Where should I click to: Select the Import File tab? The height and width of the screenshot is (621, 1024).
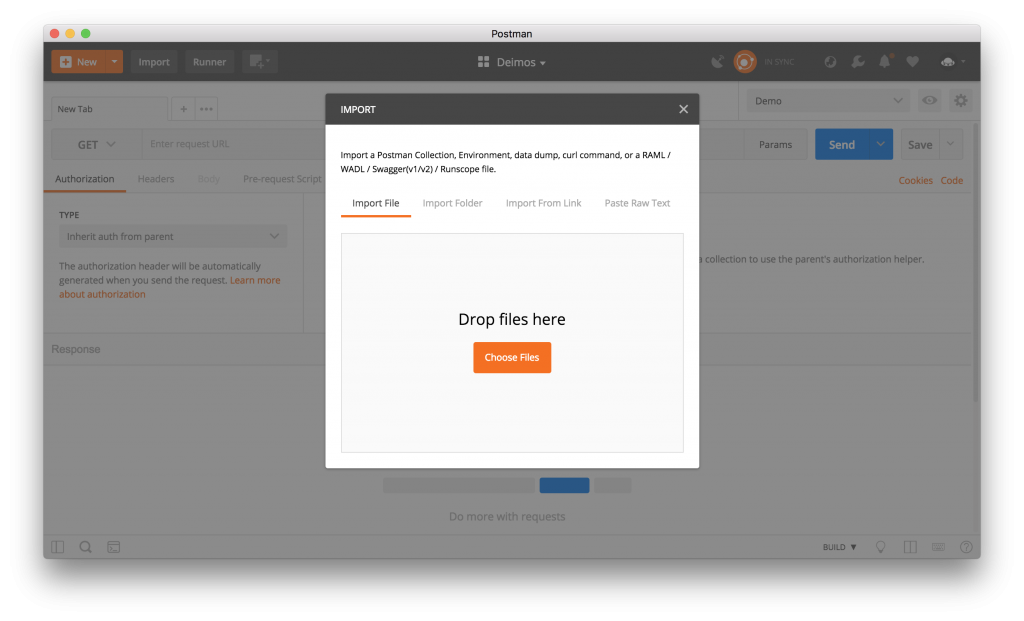click(x=376, y=203)
